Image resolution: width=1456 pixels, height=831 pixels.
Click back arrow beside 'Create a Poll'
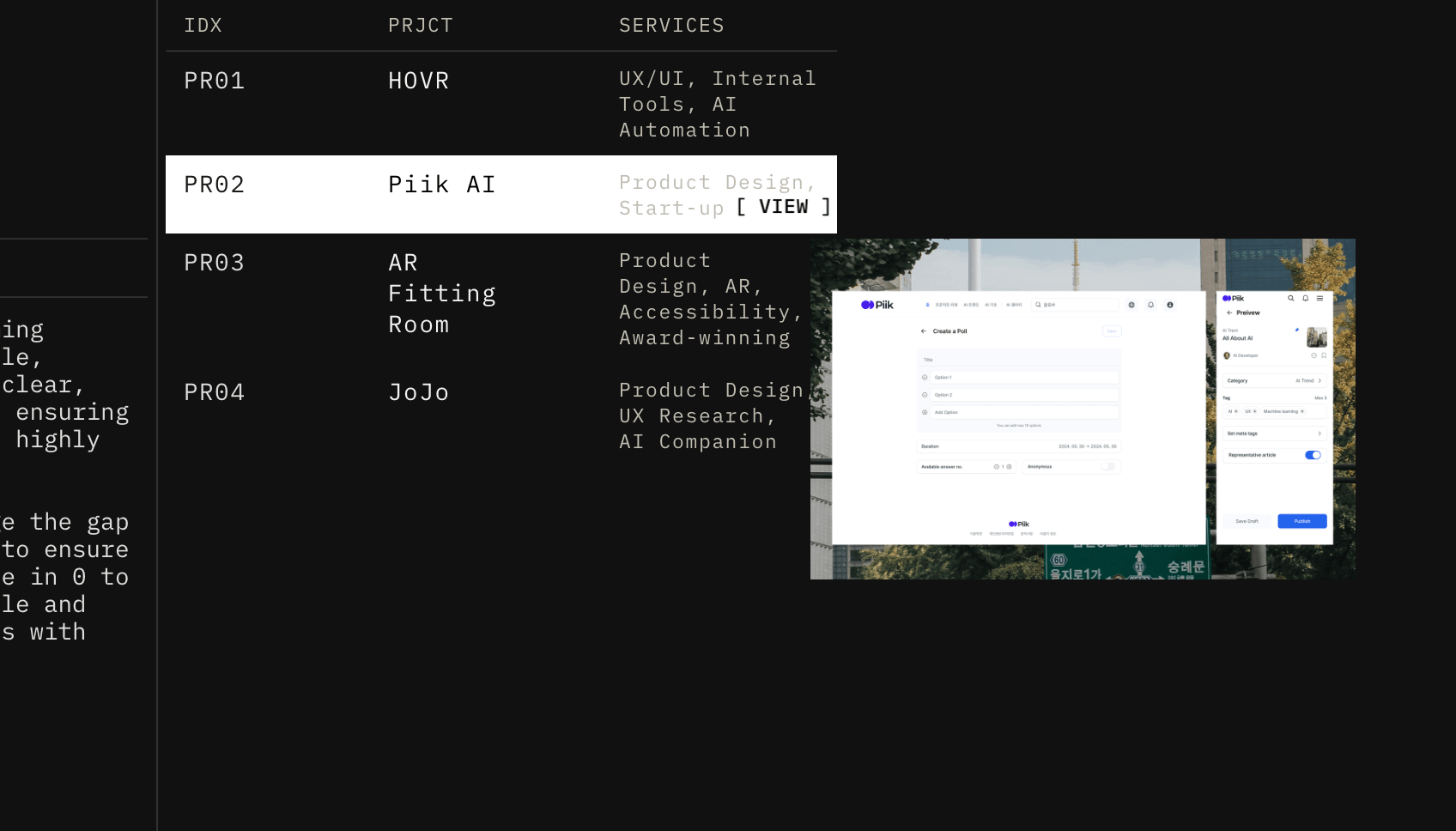[924, 331]
